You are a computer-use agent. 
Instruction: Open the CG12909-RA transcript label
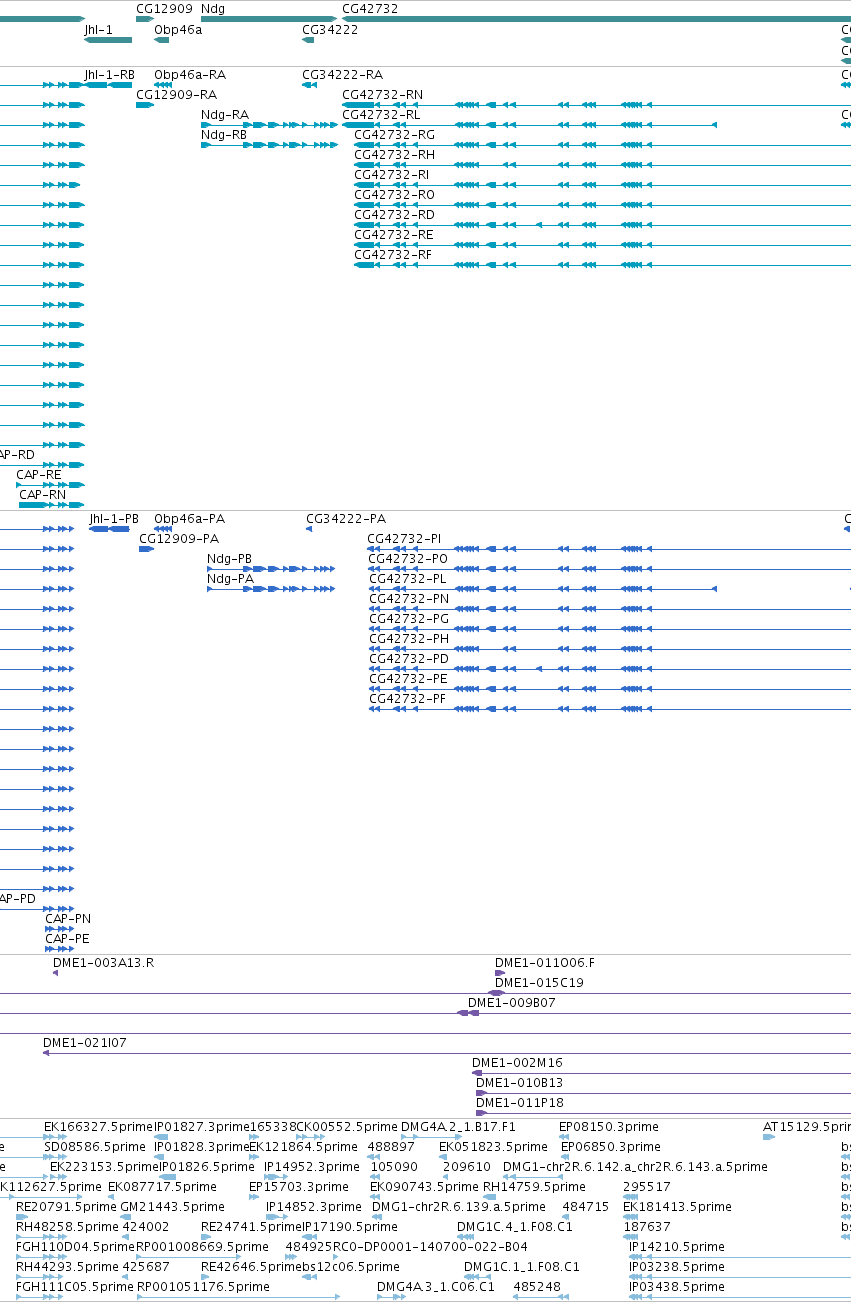pos(176,95)
